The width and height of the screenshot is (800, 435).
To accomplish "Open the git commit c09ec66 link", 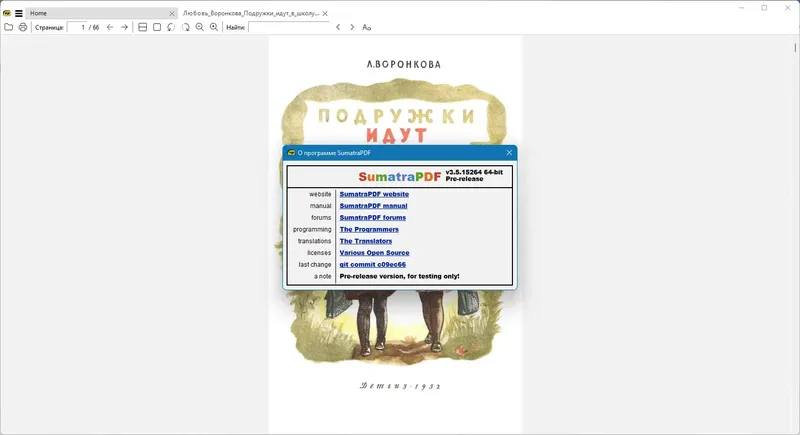I will pyautogui.click(x=372, y=265).
